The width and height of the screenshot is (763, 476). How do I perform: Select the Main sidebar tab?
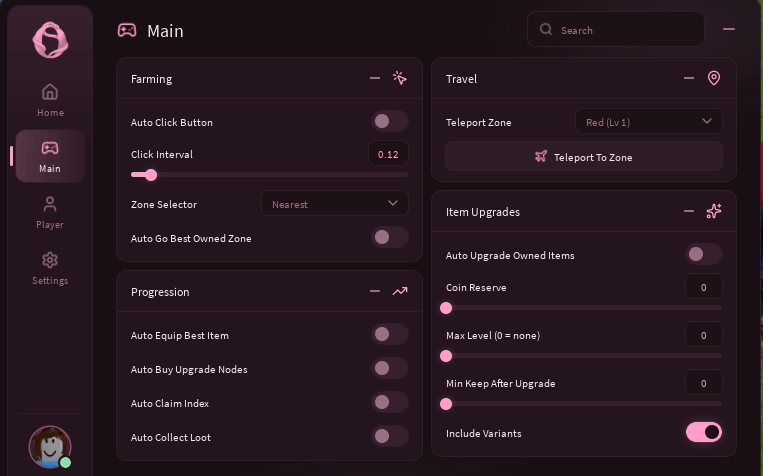click(50, 156)
